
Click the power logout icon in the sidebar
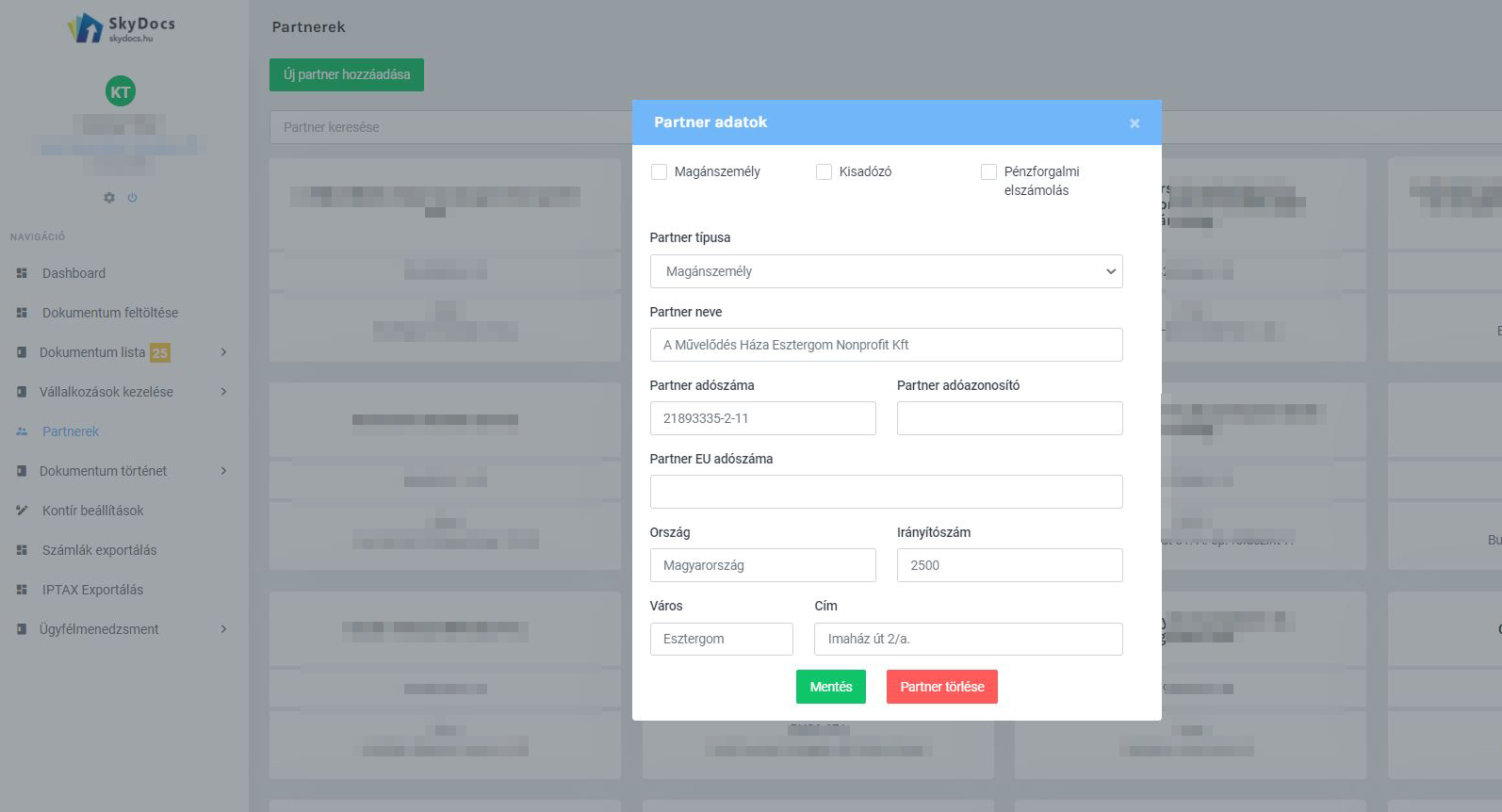(132, 198)
